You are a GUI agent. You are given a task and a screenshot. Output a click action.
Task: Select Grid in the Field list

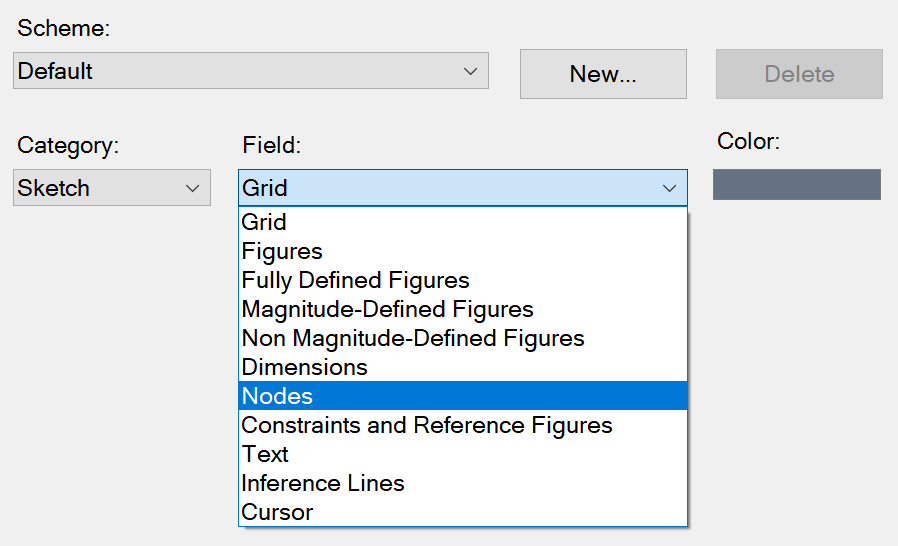[x=264, y=222]
